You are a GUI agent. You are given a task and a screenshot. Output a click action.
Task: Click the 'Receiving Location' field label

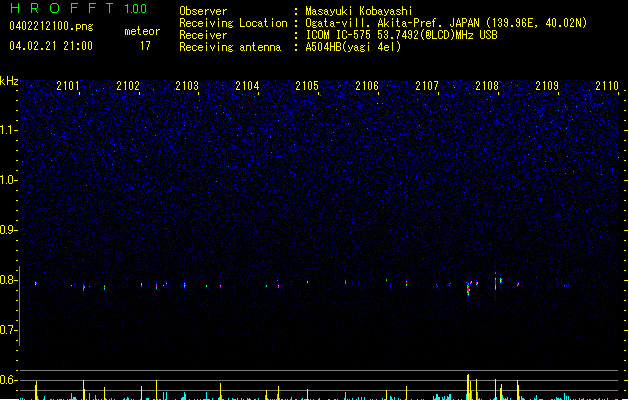233,23
